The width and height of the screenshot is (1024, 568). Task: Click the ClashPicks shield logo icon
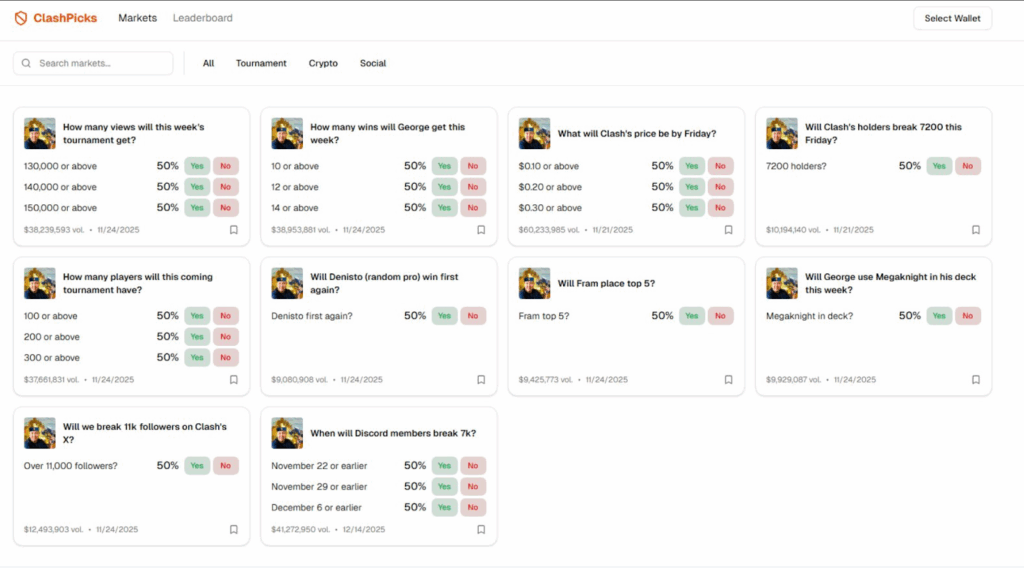pos(21,18)
